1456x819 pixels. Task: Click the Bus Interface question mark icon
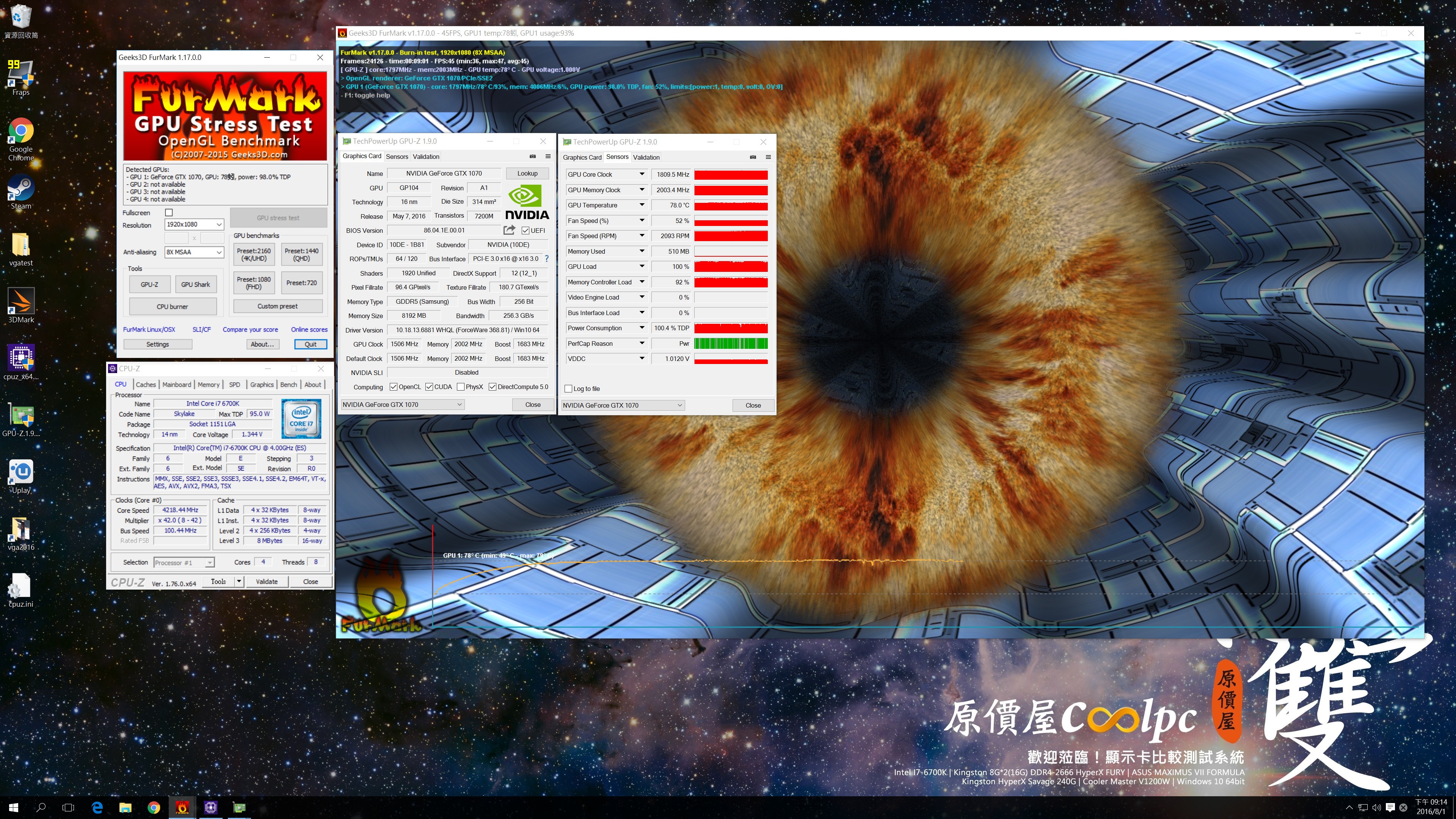546,259
